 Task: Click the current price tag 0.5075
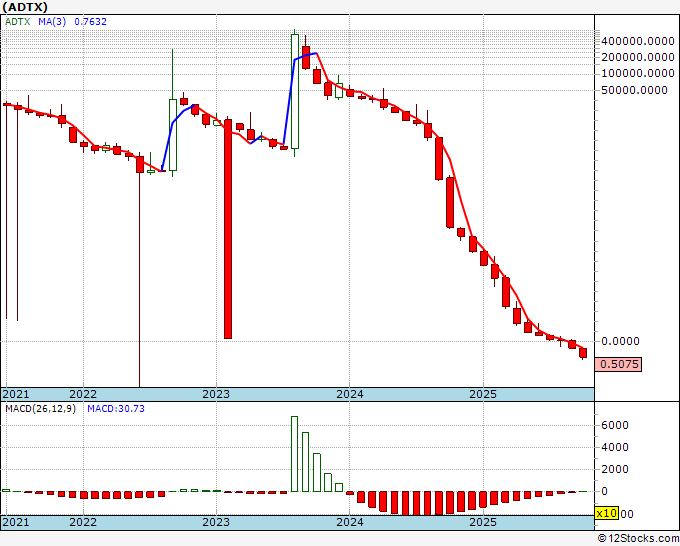(618, 364)
